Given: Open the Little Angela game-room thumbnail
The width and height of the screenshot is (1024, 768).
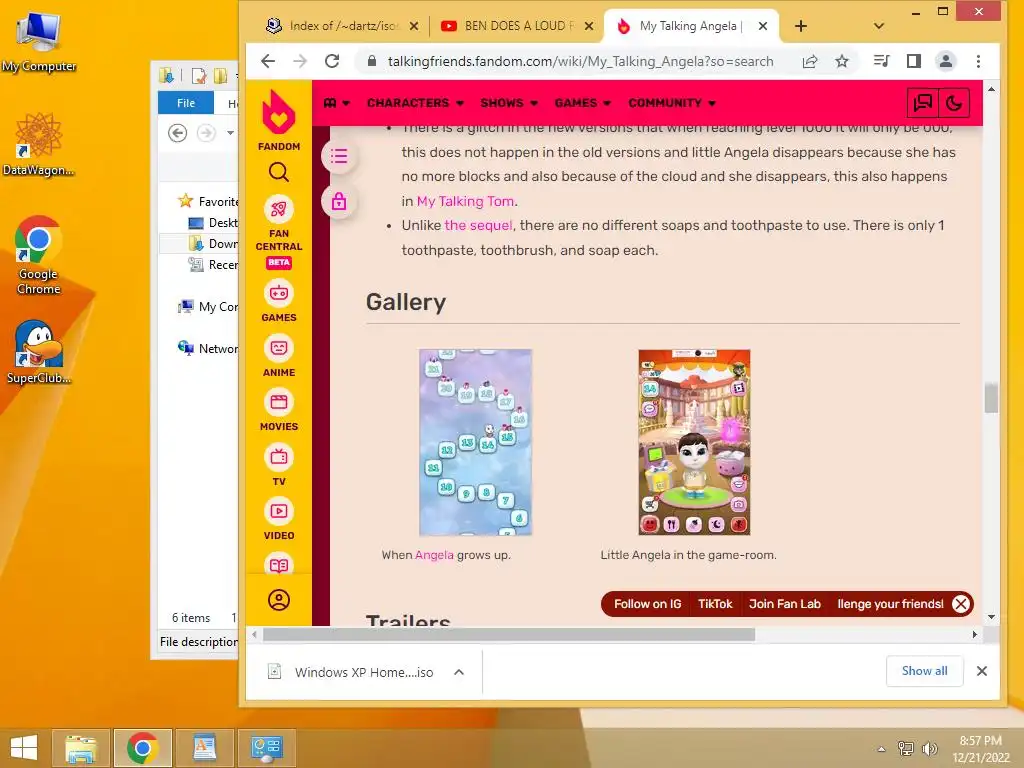Looking at the screenshot, I should pos(694,442).
